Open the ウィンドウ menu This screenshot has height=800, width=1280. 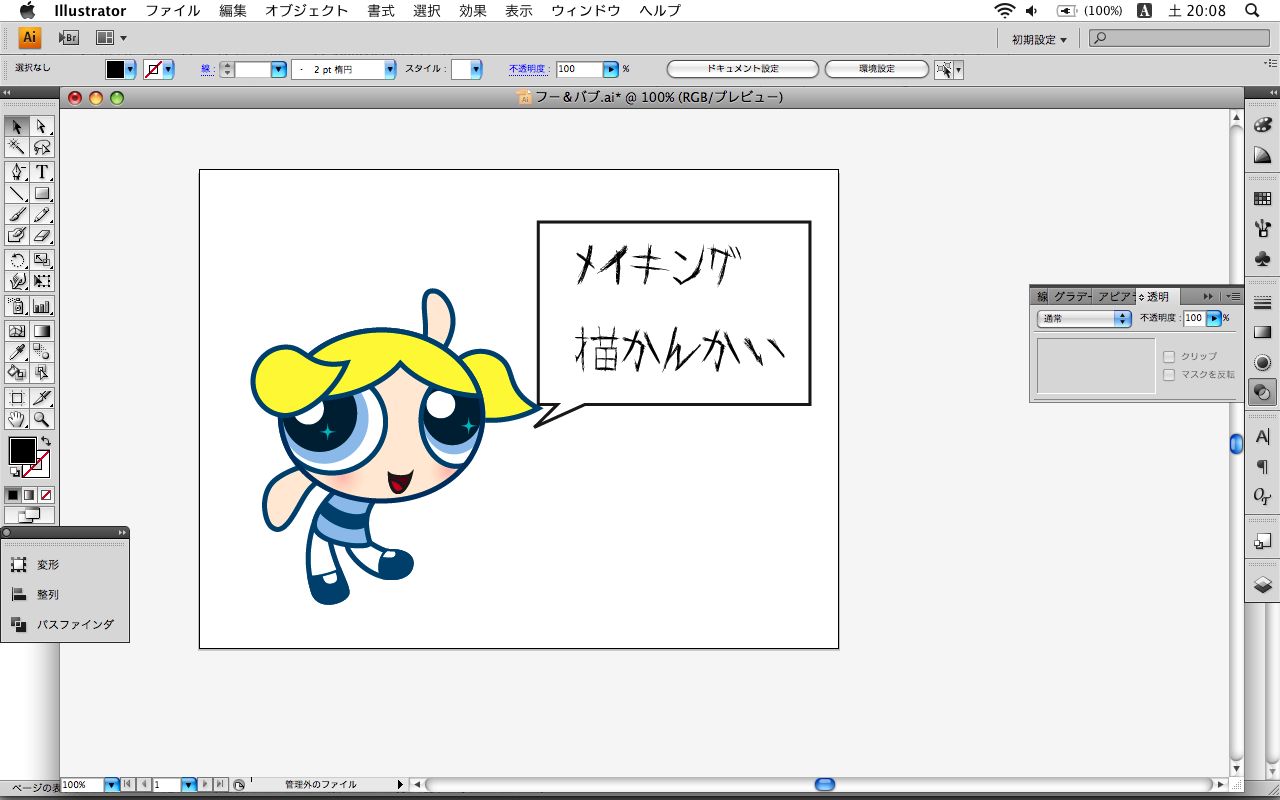click(x=586, y=11)
